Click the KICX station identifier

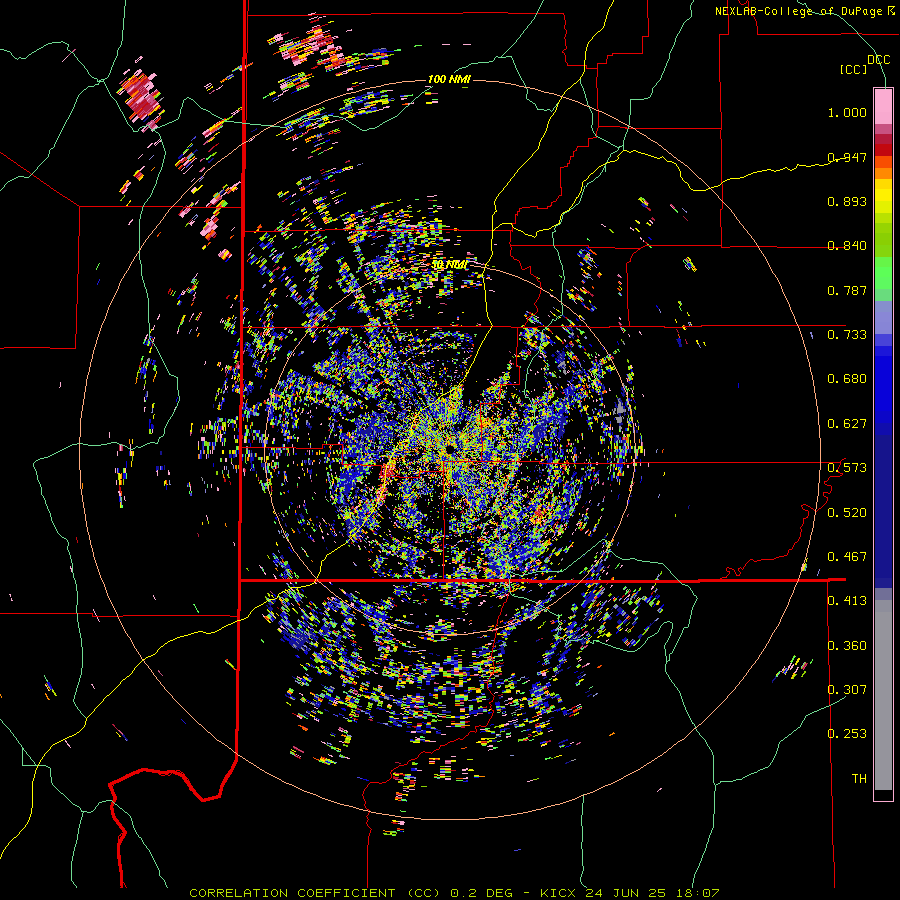[x=560, y=893]
